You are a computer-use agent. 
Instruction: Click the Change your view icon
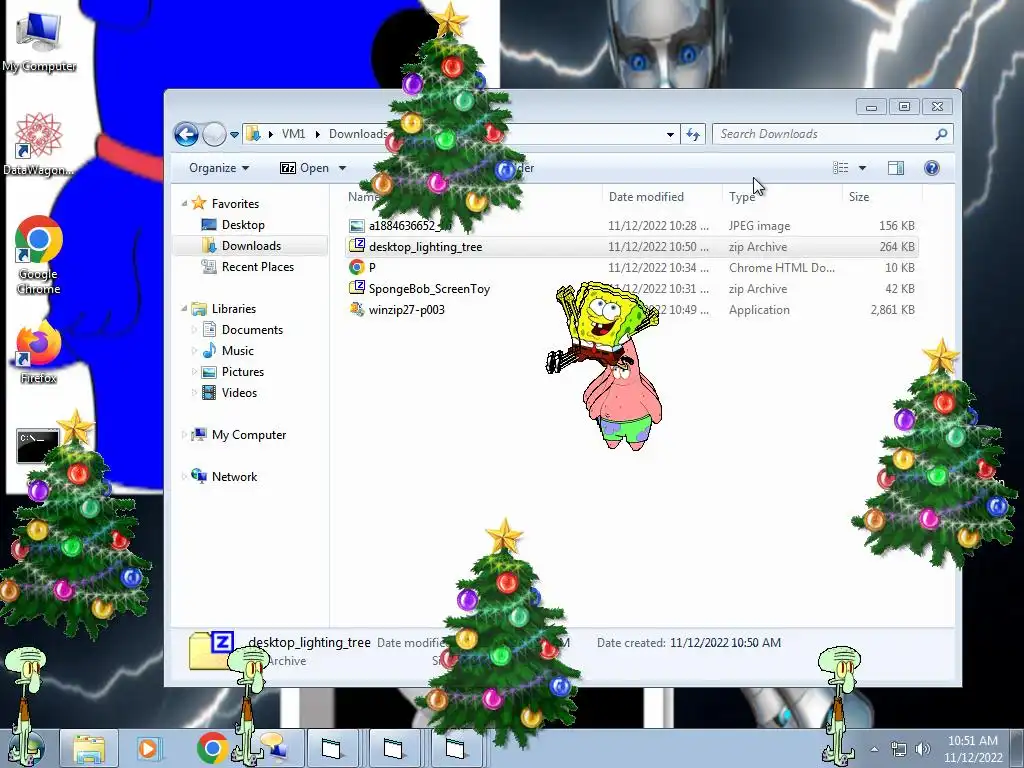[841, 168]
